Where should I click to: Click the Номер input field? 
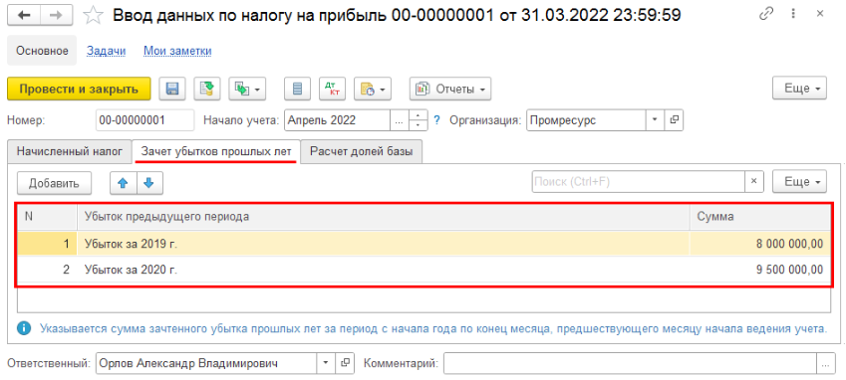(x=145, y=120)
